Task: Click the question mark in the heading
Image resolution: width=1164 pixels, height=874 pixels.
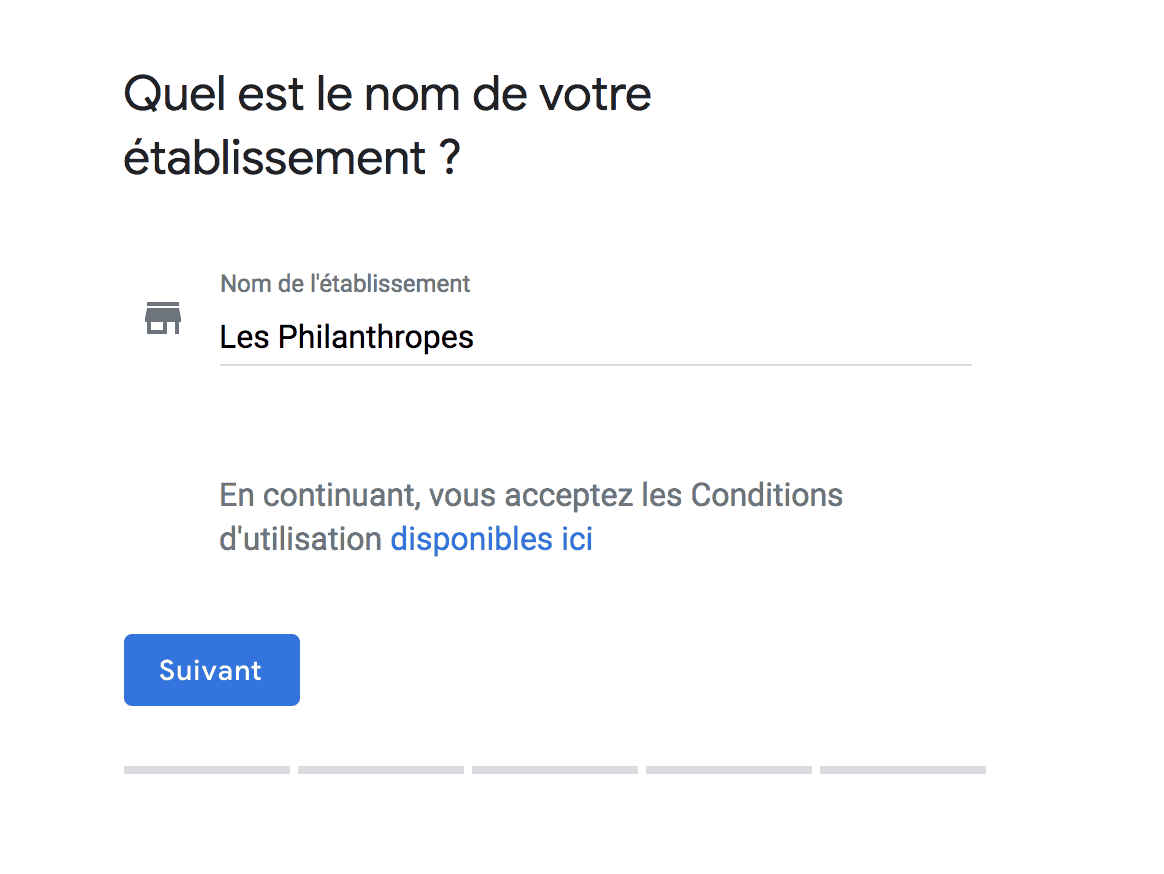Action: click(x=450, y=157)
